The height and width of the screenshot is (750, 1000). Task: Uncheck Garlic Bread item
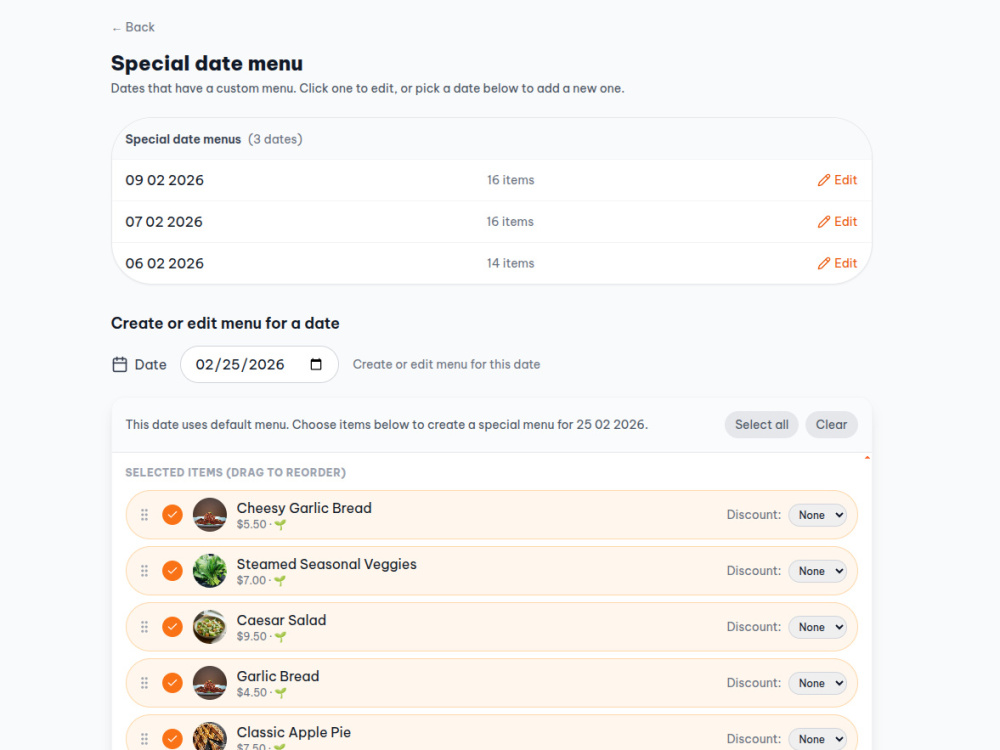(x=172, y=683)
